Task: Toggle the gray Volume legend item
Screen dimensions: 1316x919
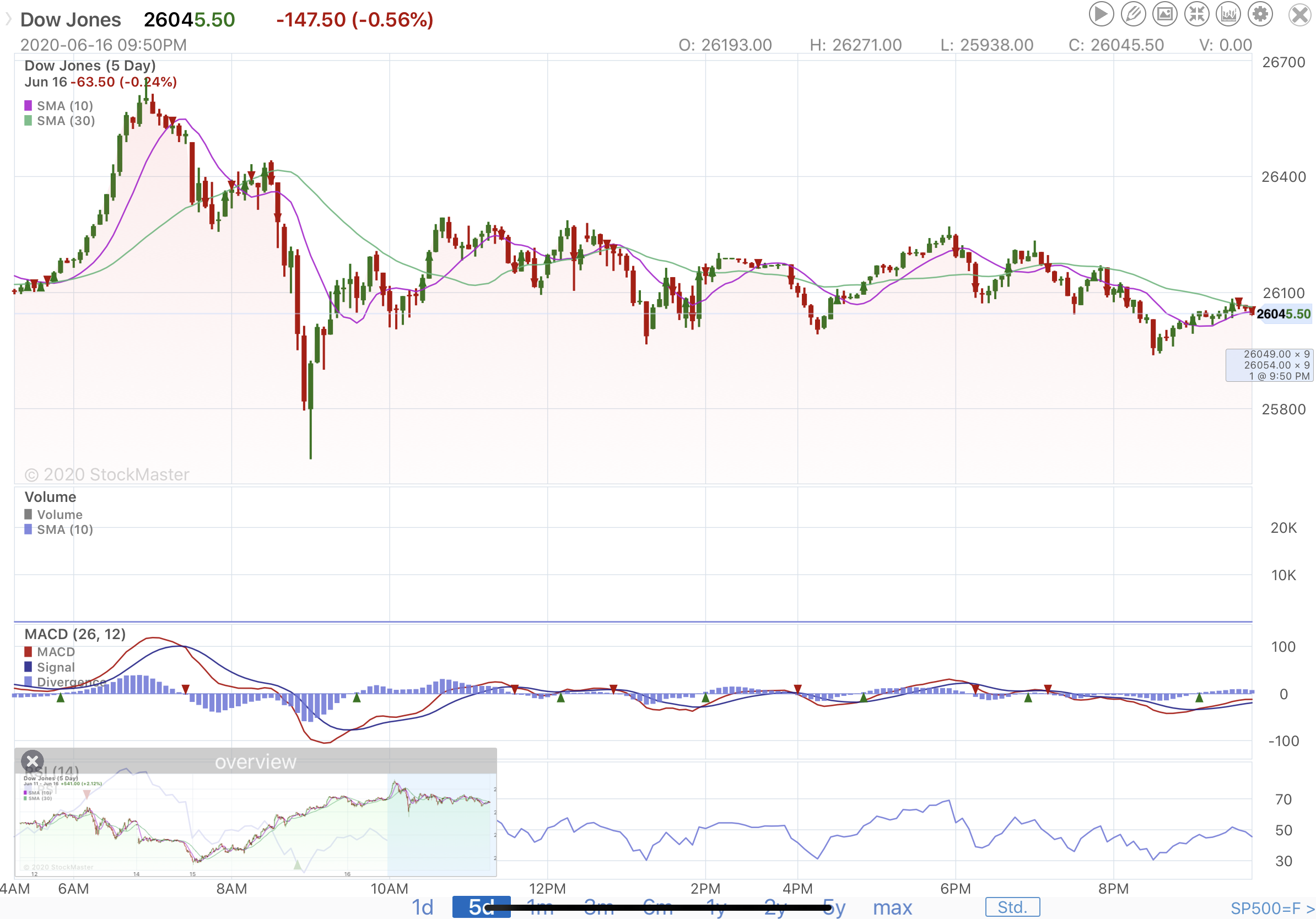Action: tap(53, 515)
